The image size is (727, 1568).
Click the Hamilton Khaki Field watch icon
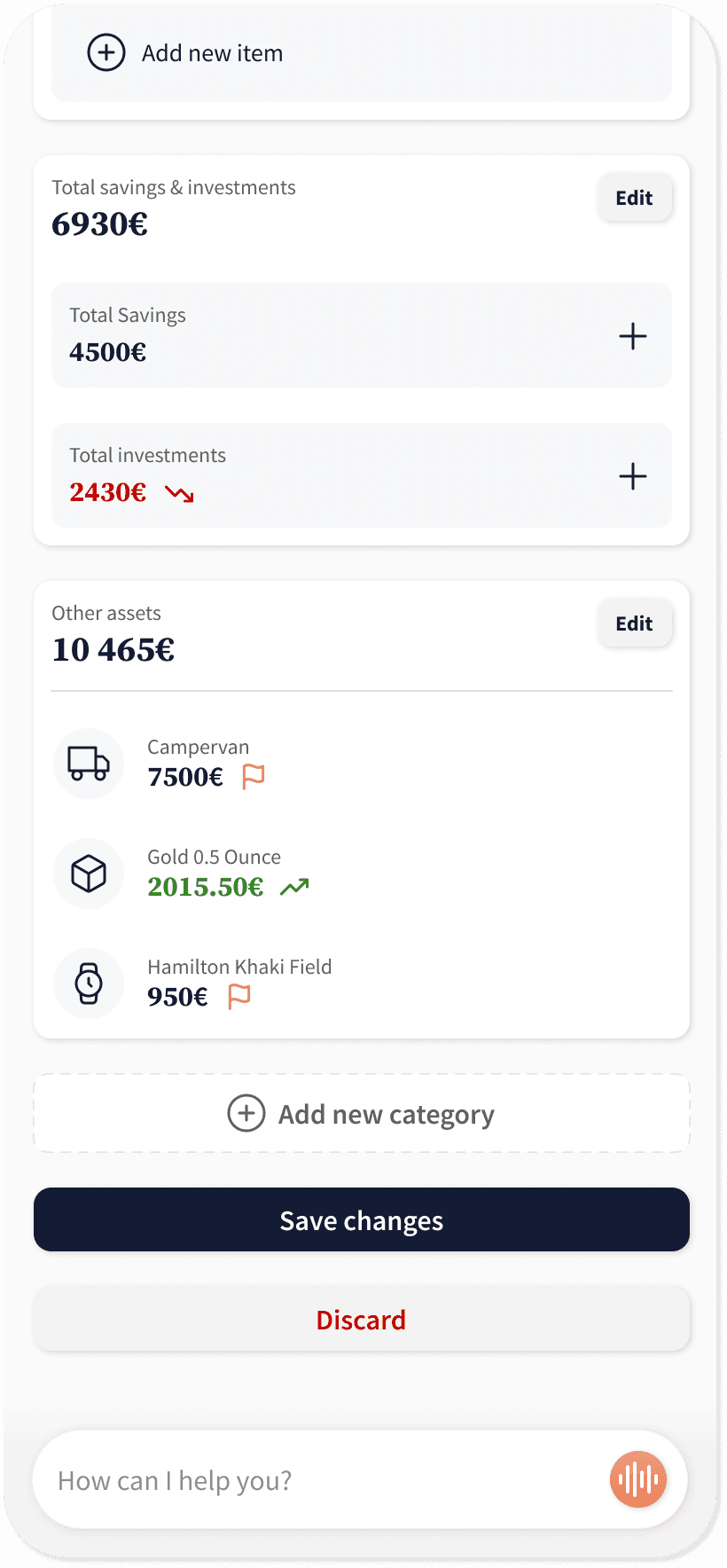pos(89,984)
